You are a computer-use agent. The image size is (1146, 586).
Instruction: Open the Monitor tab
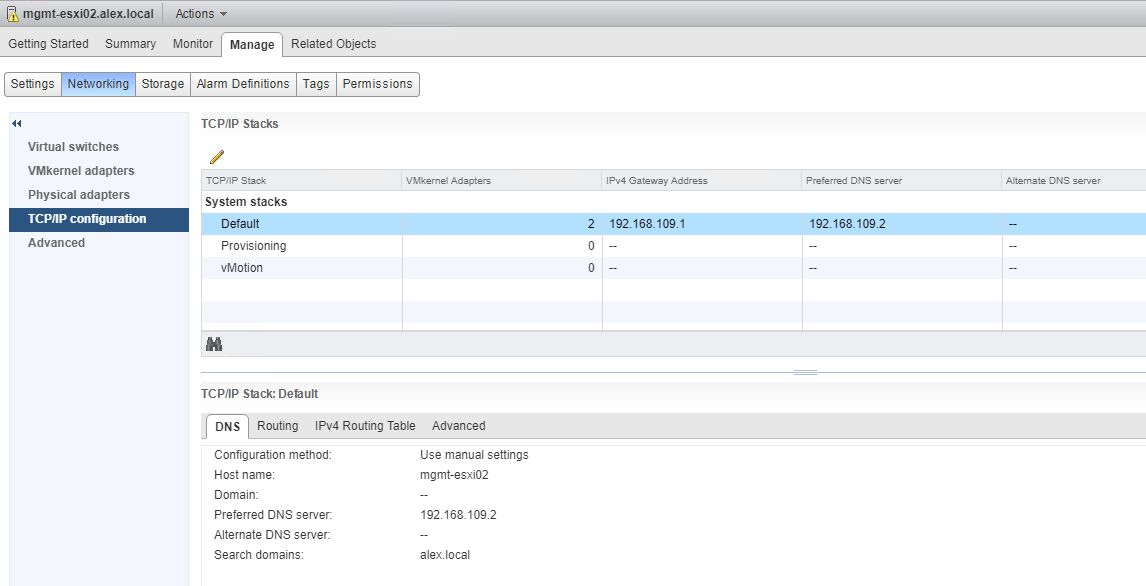[x=192, y=44]
